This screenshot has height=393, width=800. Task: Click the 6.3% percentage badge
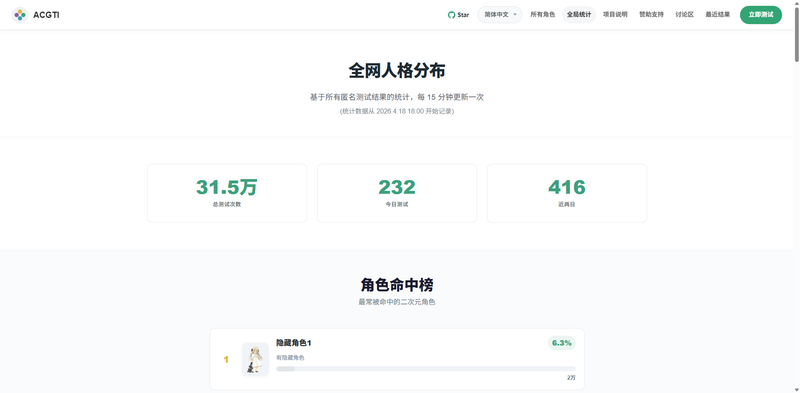coord(562,343)
